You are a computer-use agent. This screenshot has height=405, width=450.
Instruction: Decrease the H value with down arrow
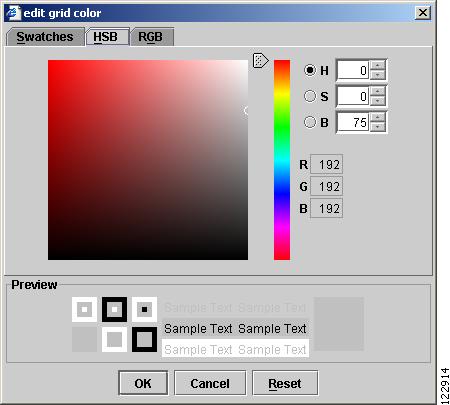(x=377, y=75)
